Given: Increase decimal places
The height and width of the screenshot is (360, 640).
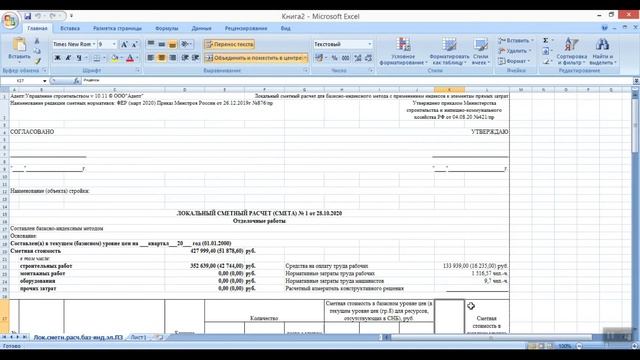Looking at the screenshot, I should coord(358,58).
